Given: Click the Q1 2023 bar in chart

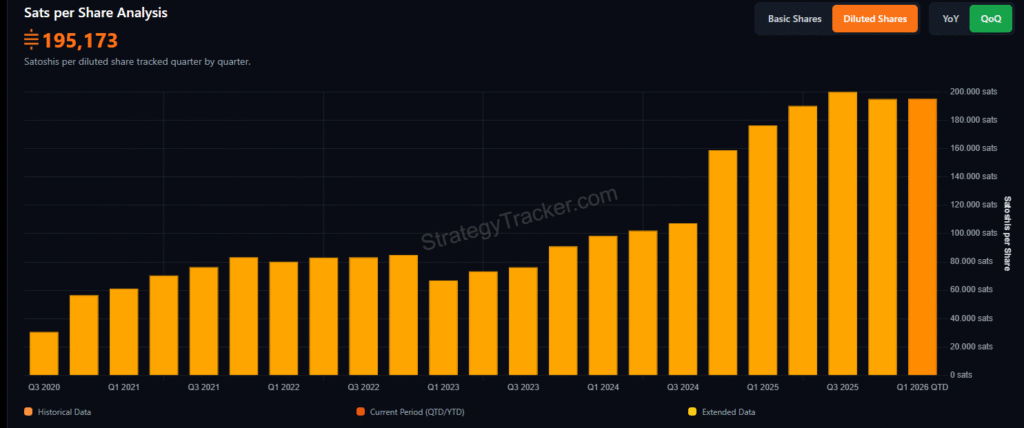Looking at the screenshot, I should click(443, 326).
